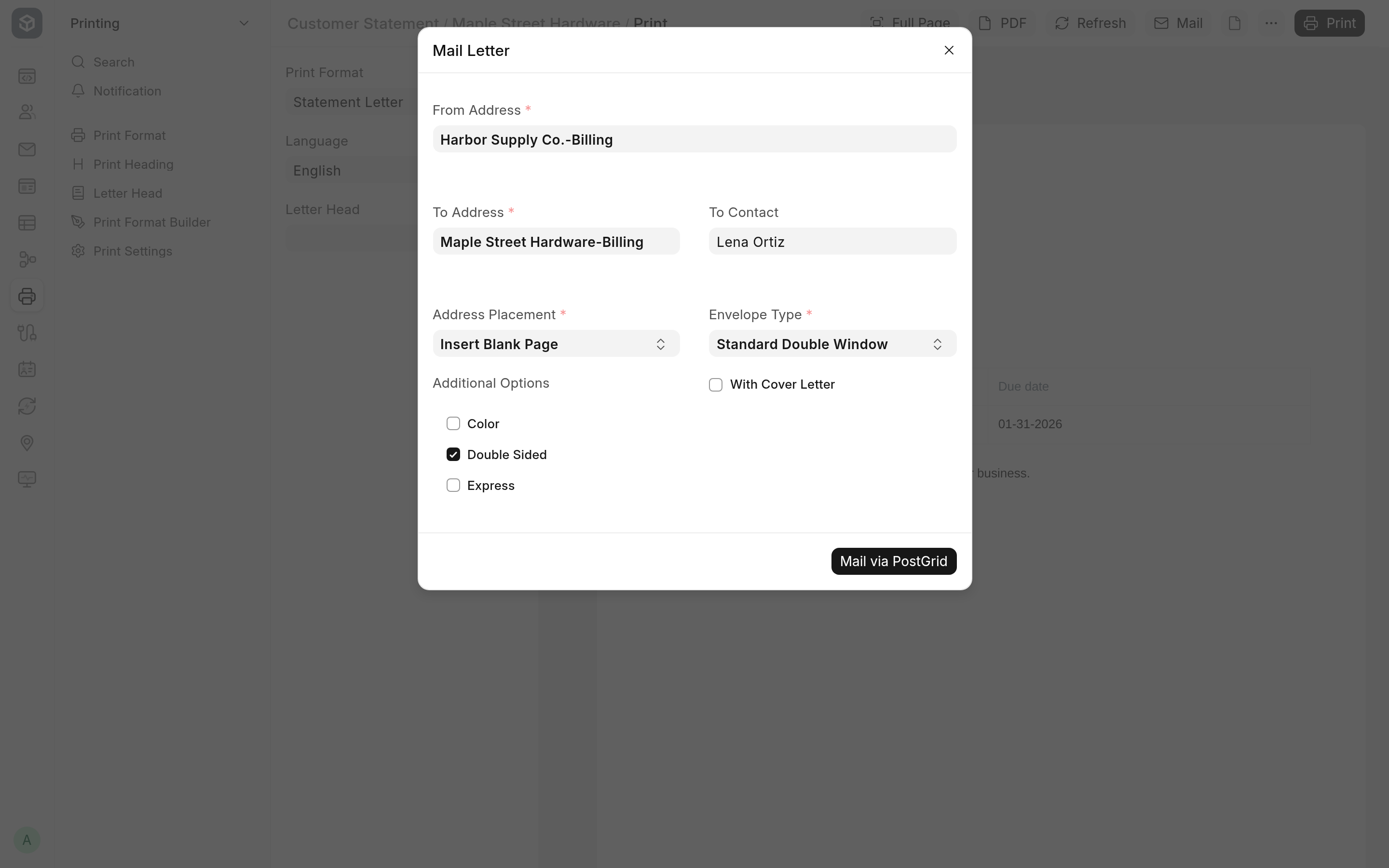
Task: Click the Mail toolbar button
Action: click(x=1178, y=24)
